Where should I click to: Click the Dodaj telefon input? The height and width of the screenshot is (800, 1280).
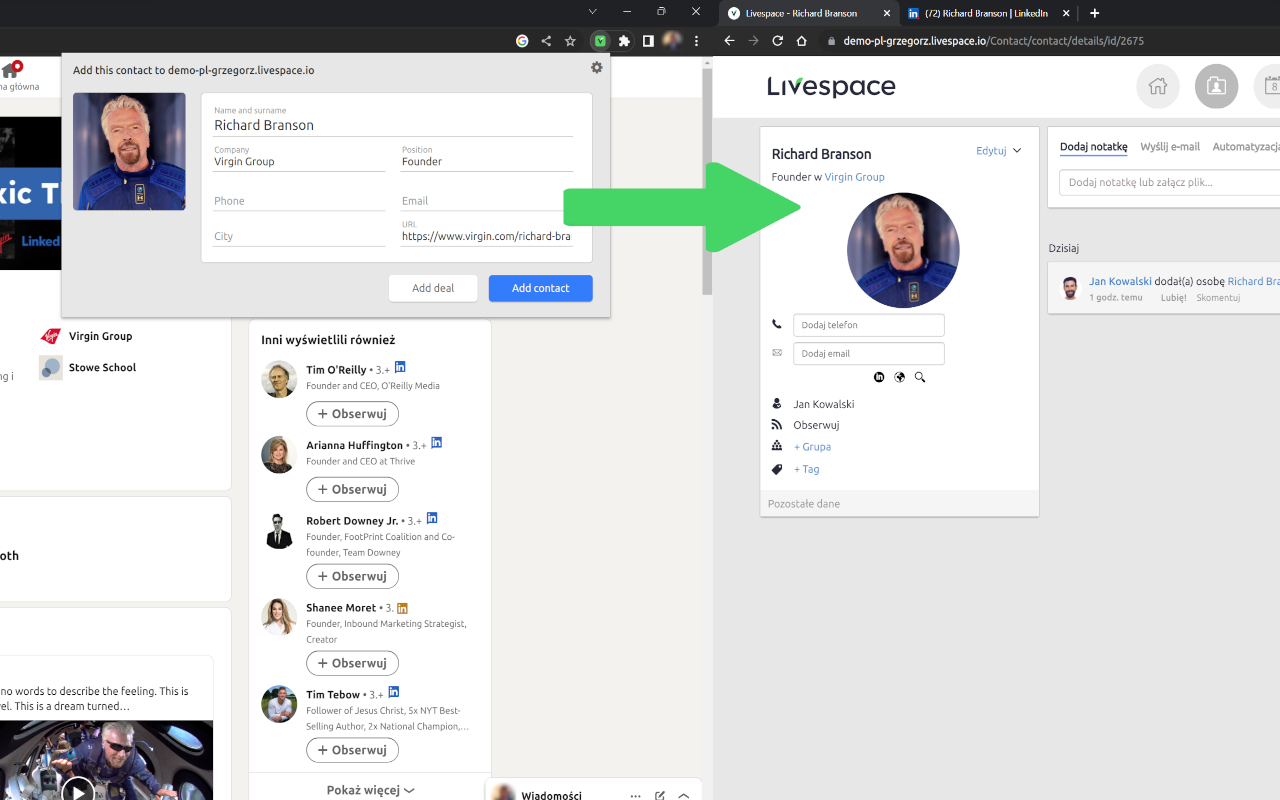[x=868, y=325]
